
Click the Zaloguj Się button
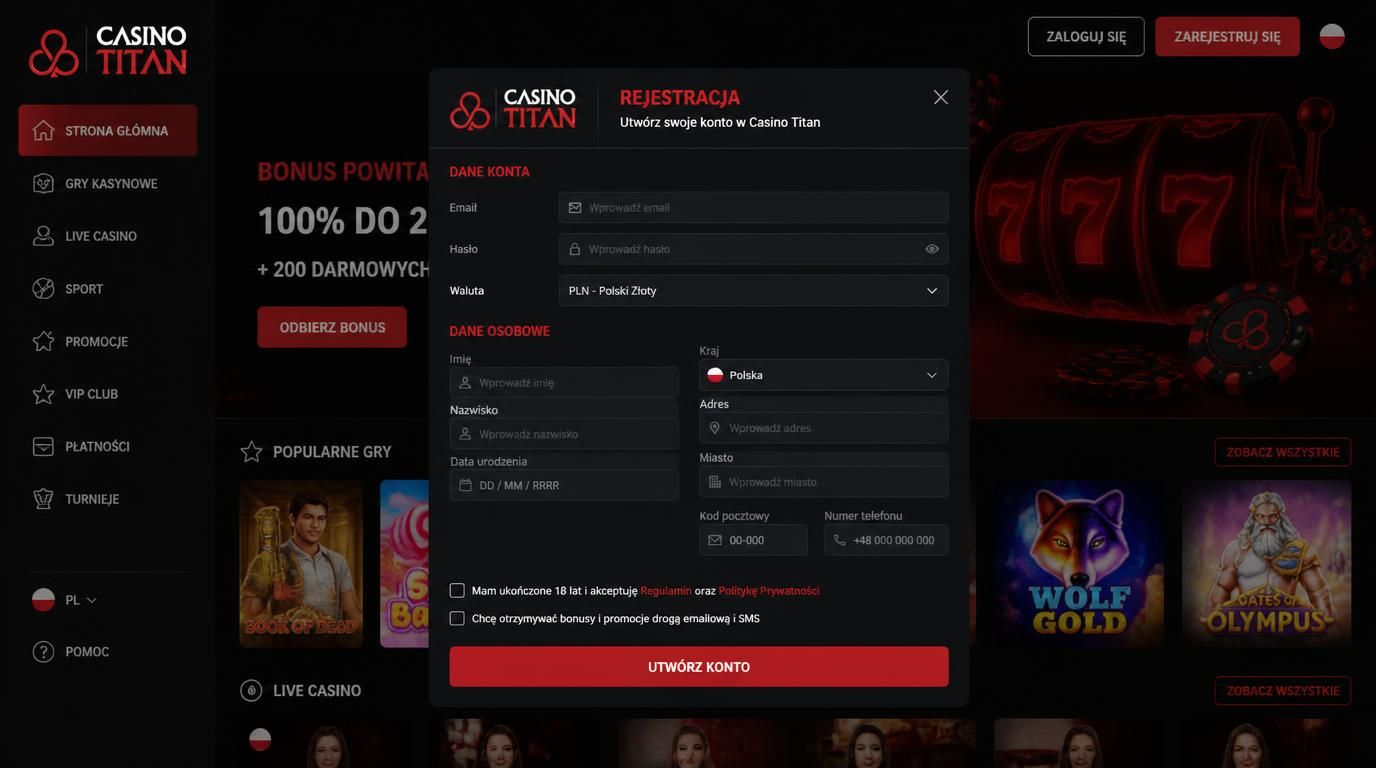coord(1086,36)
